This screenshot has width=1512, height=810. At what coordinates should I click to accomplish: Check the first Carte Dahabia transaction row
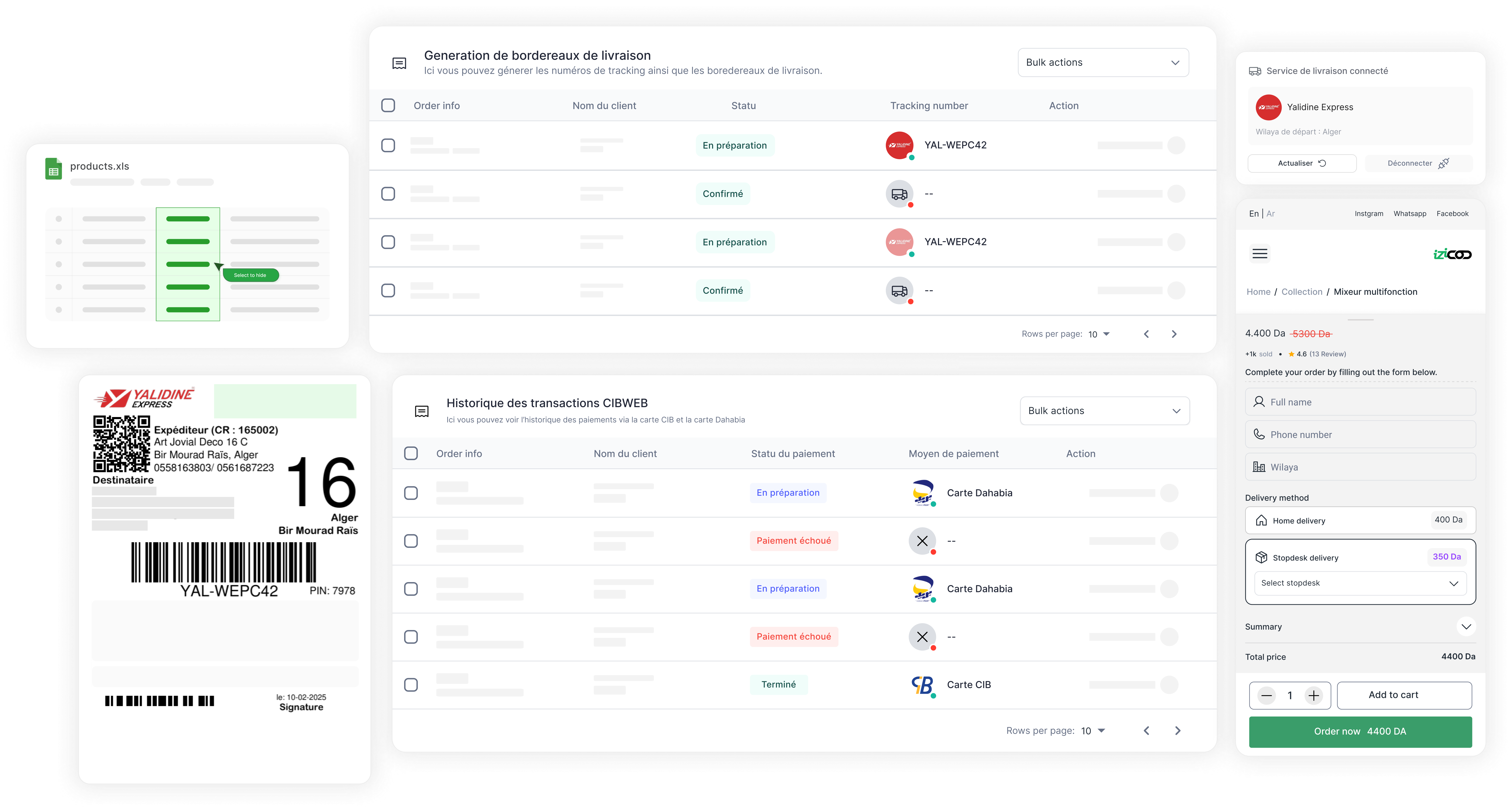[411, 493]
